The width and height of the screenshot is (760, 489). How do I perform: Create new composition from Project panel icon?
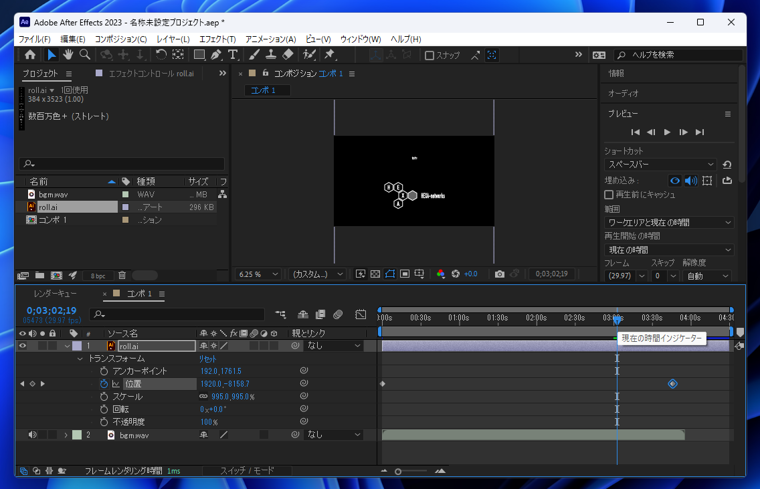pyautogui.click(x=56, y=275)
